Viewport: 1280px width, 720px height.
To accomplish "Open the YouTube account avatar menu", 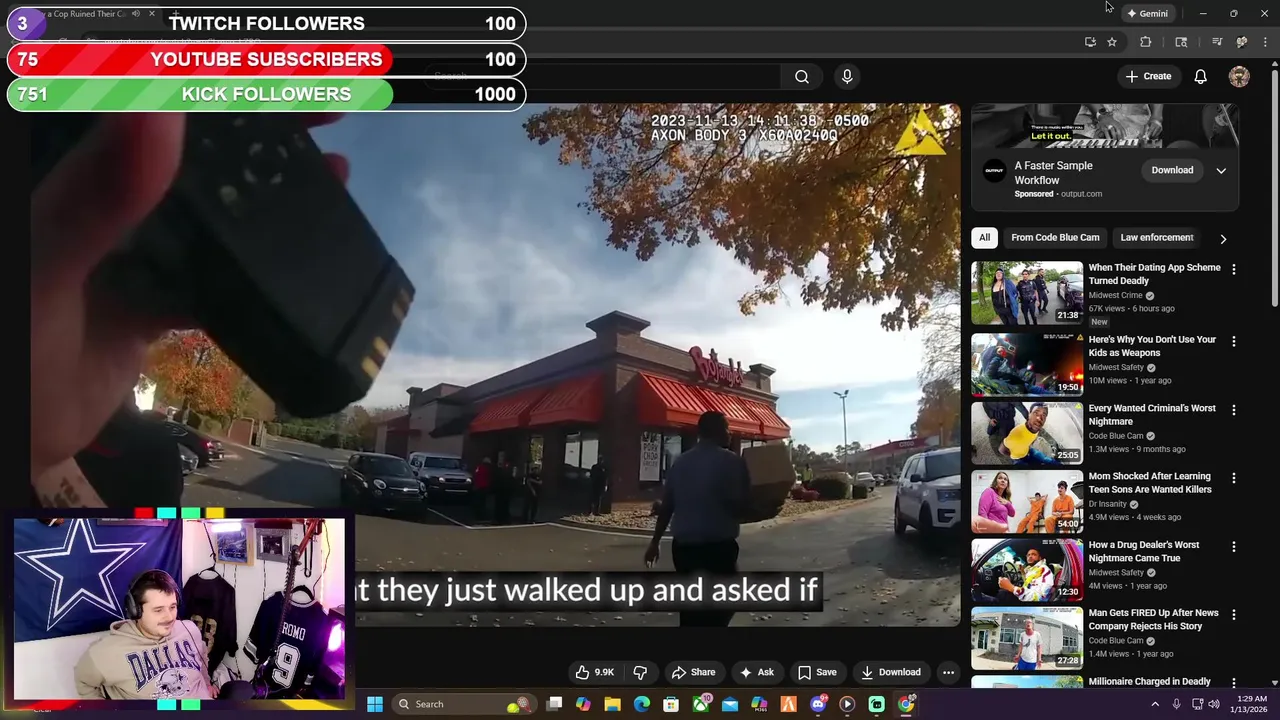I will [x=1239, y=76].
